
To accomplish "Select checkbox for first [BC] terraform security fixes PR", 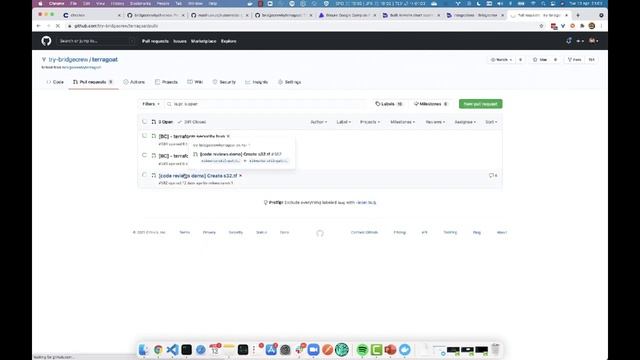I will (144, 136).
